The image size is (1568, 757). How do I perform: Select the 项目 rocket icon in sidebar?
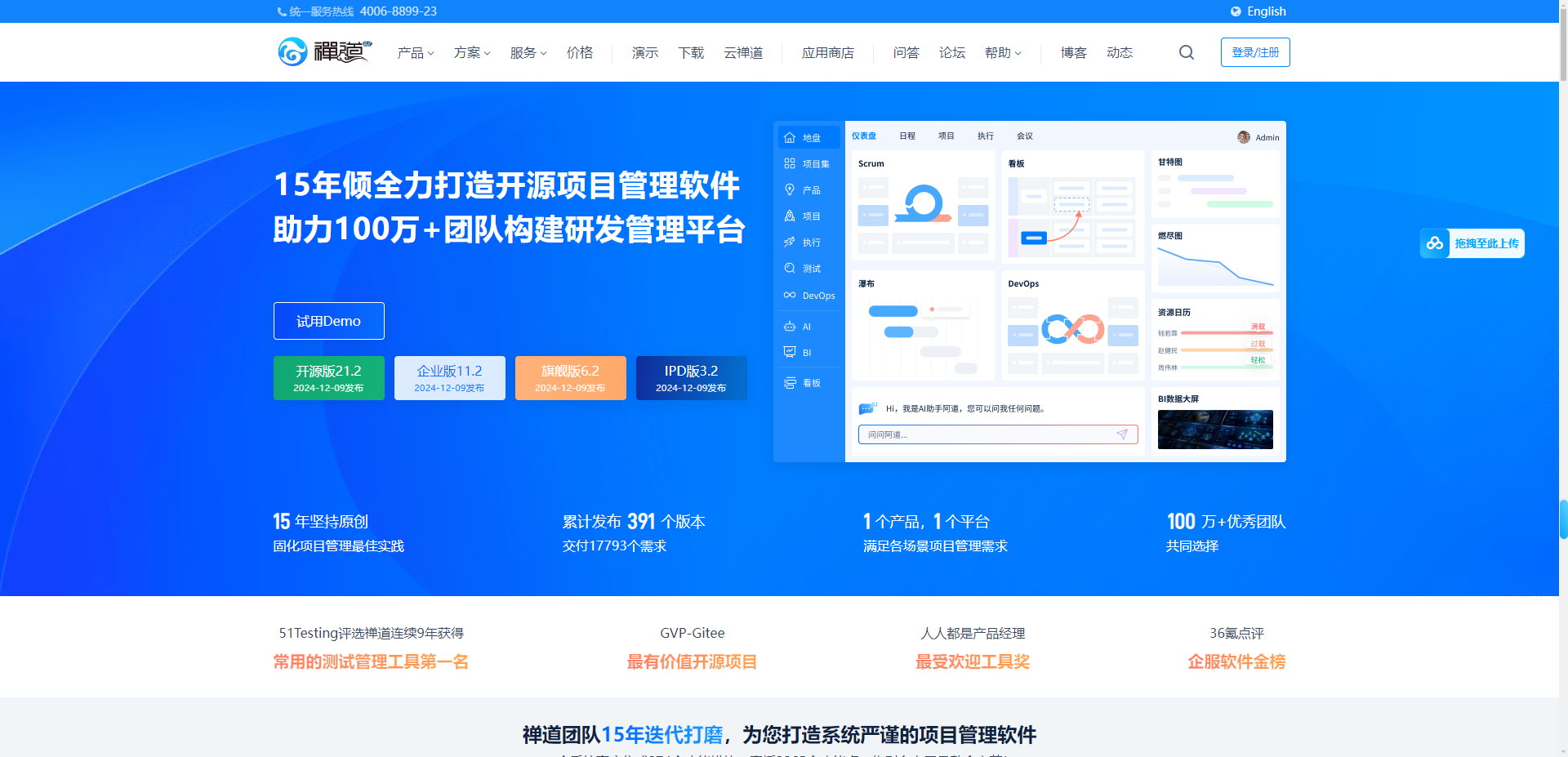(x=790, y=216)
